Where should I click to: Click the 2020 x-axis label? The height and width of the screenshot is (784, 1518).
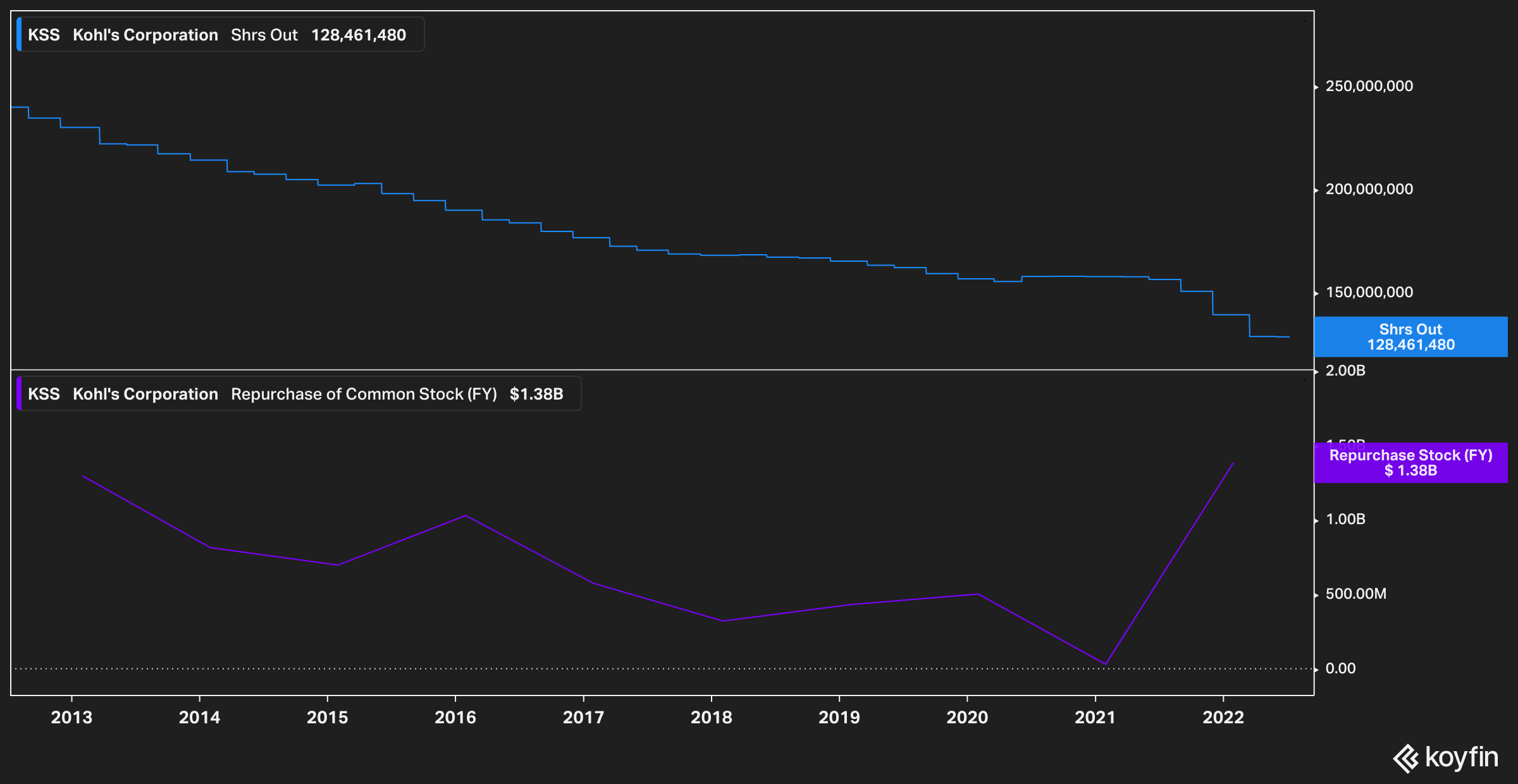pos(967,718)
